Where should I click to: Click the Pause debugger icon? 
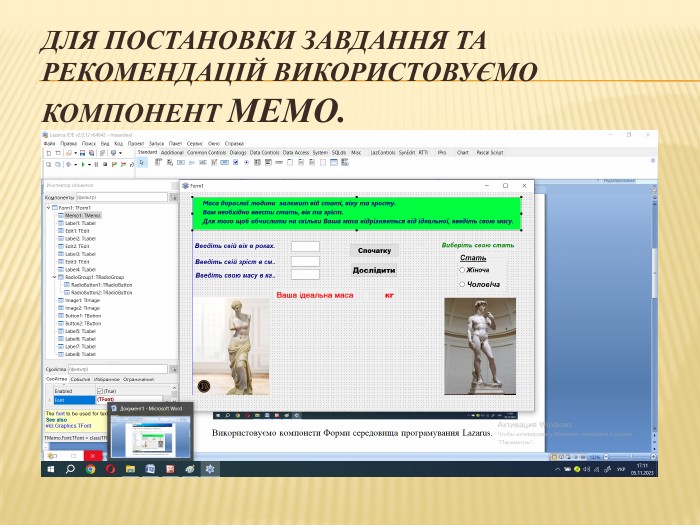96,165
